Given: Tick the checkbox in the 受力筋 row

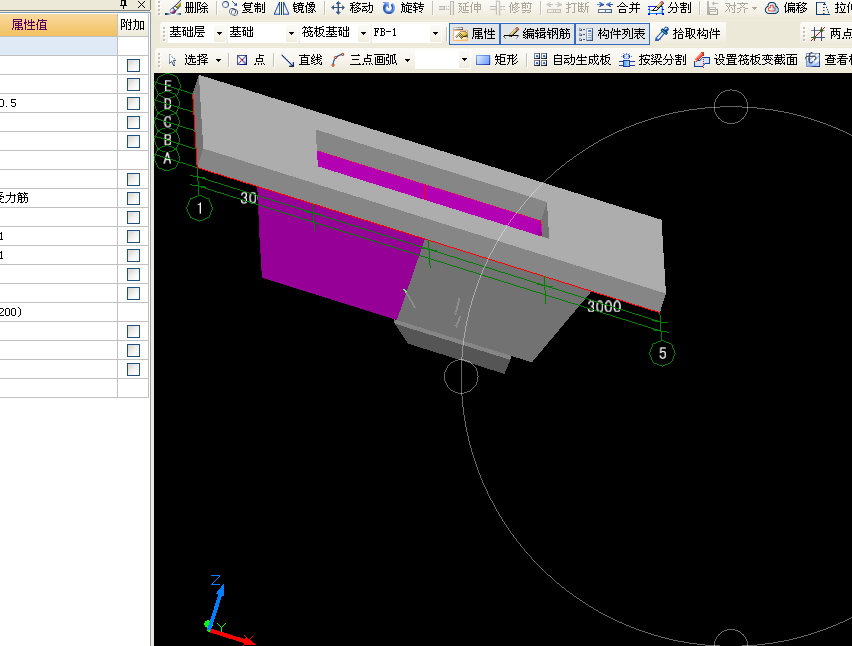Looking at the screenshot, I should 133,198.
